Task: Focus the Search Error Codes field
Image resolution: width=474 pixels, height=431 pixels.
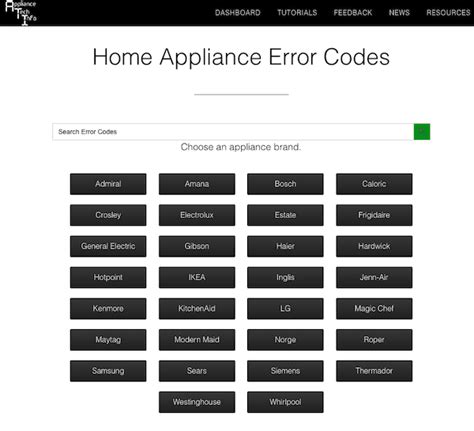Action: click(233, 132)
